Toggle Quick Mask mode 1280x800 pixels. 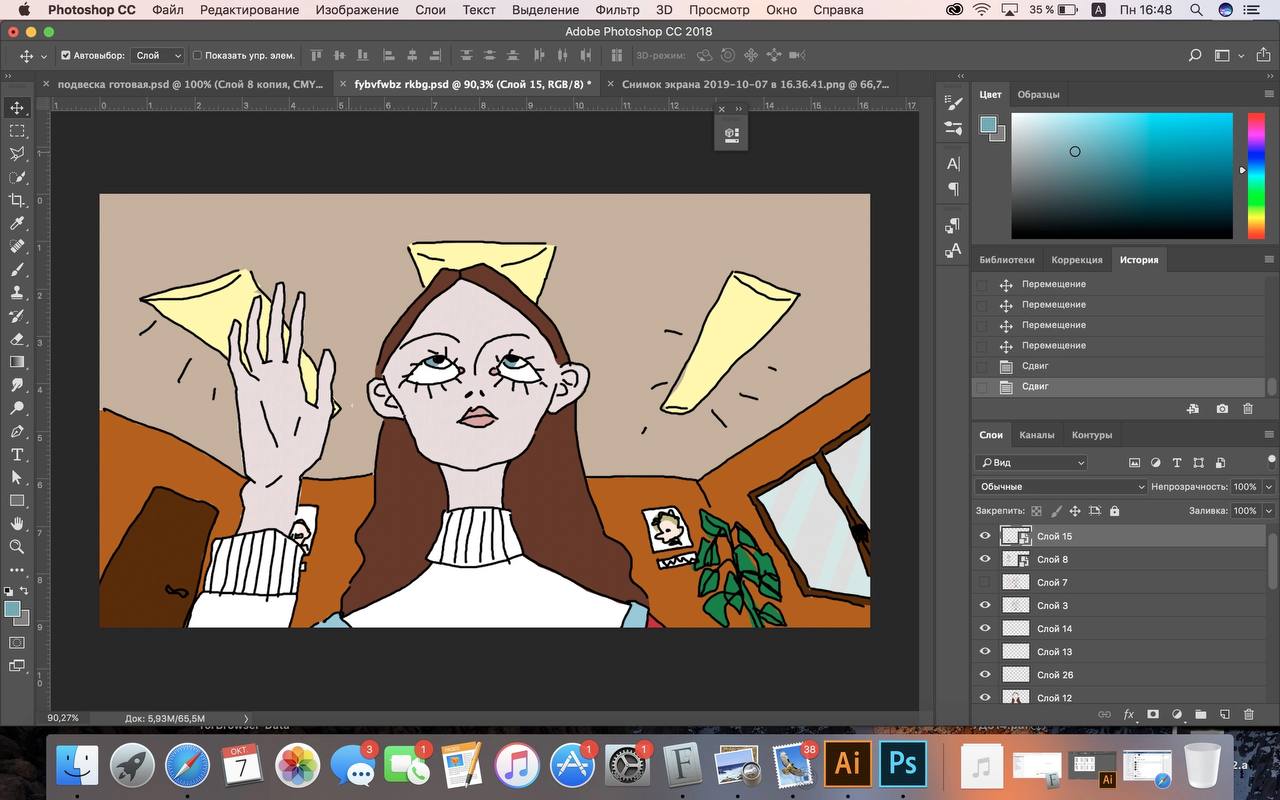pyautogui.click(x=17, y=642)
